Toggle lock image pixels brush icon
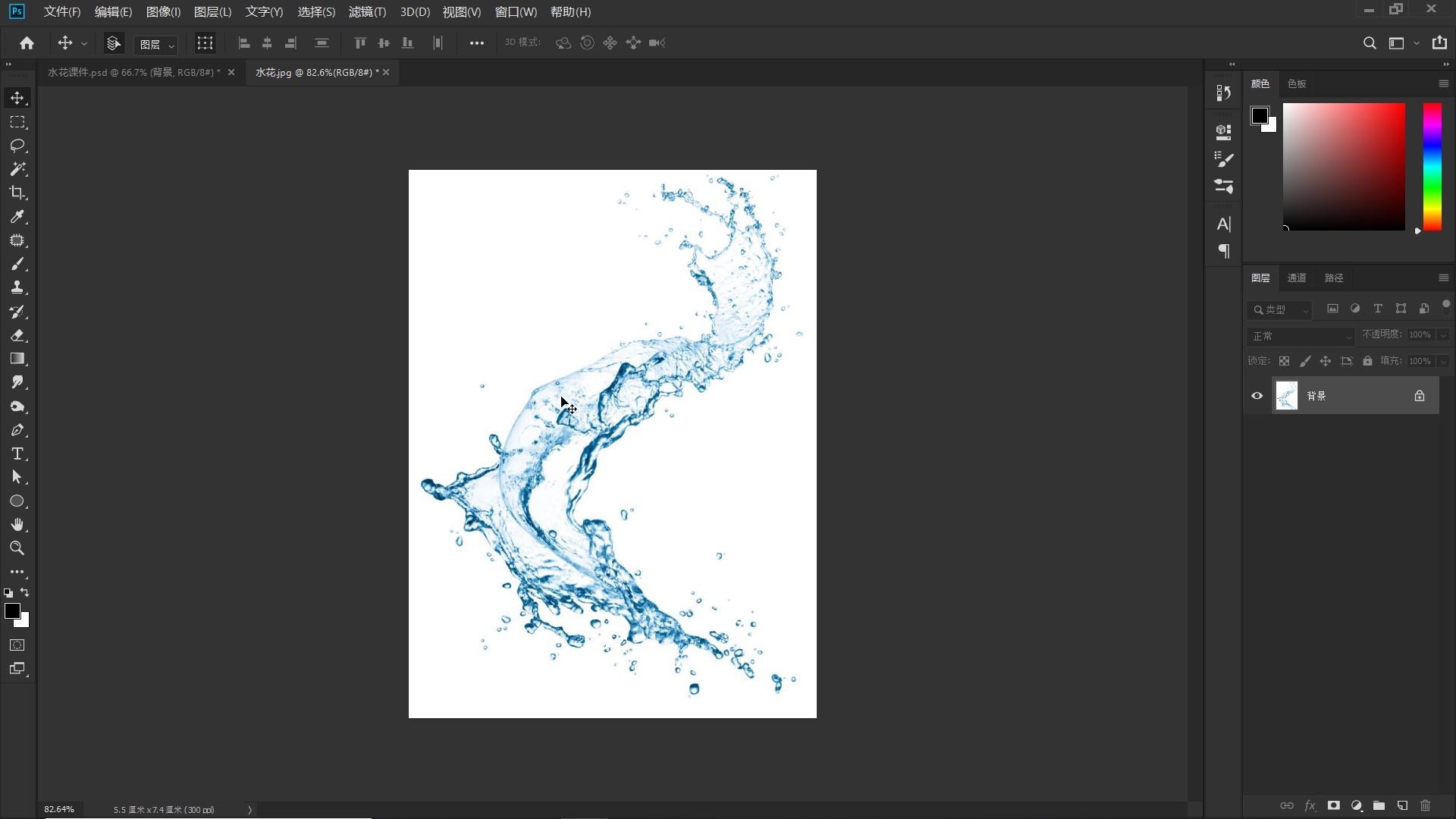 [x=1305, y=361]
